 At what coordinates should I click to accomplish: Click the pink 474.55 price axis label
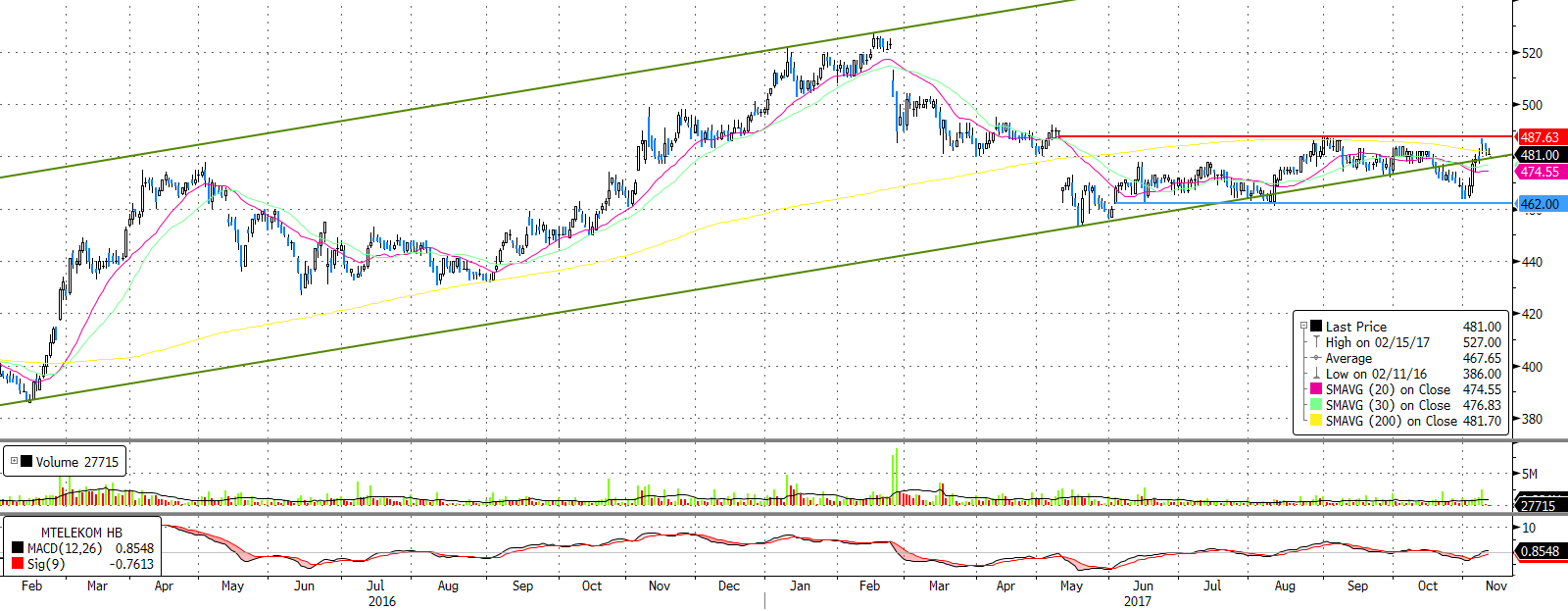click(x=1540, y=172)
